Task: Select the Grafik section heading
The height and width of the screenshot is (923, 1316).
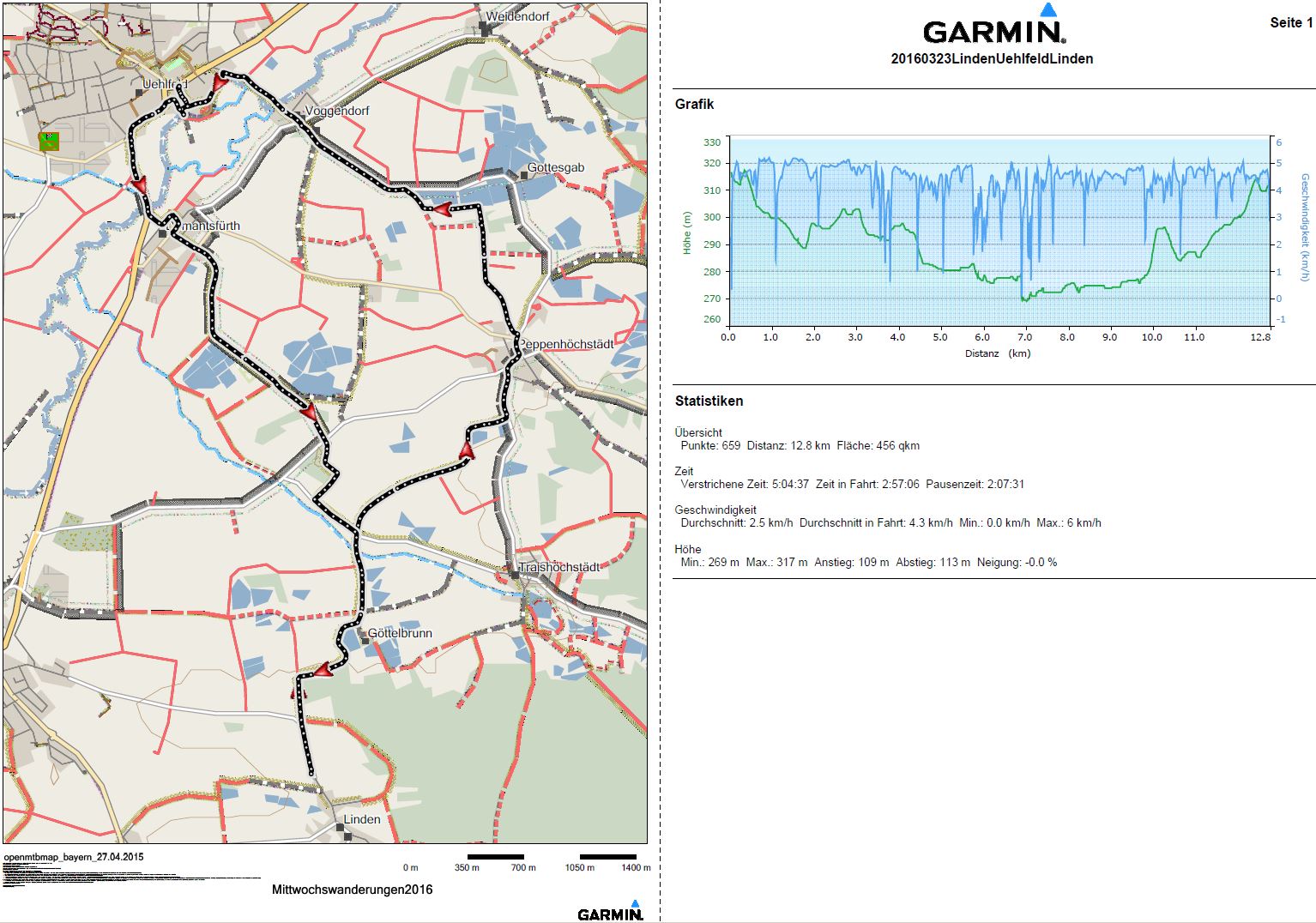Action: click(x=694, y=105)
